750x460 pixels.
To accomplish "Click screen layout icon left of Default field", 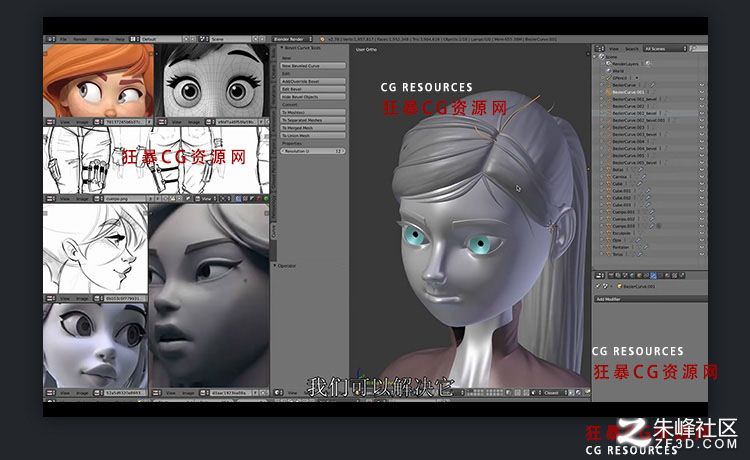I will (x=134, y=39).
